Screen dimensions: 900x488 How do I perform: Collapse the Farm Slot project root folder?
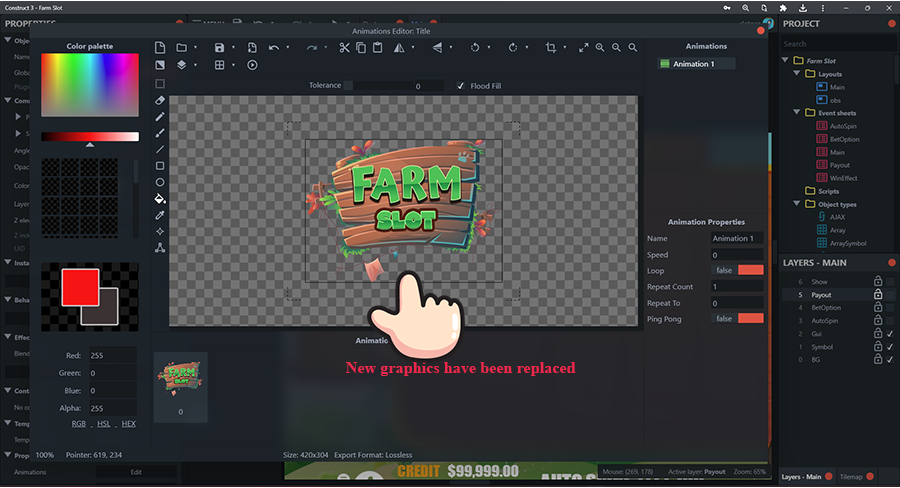[785, 60]
